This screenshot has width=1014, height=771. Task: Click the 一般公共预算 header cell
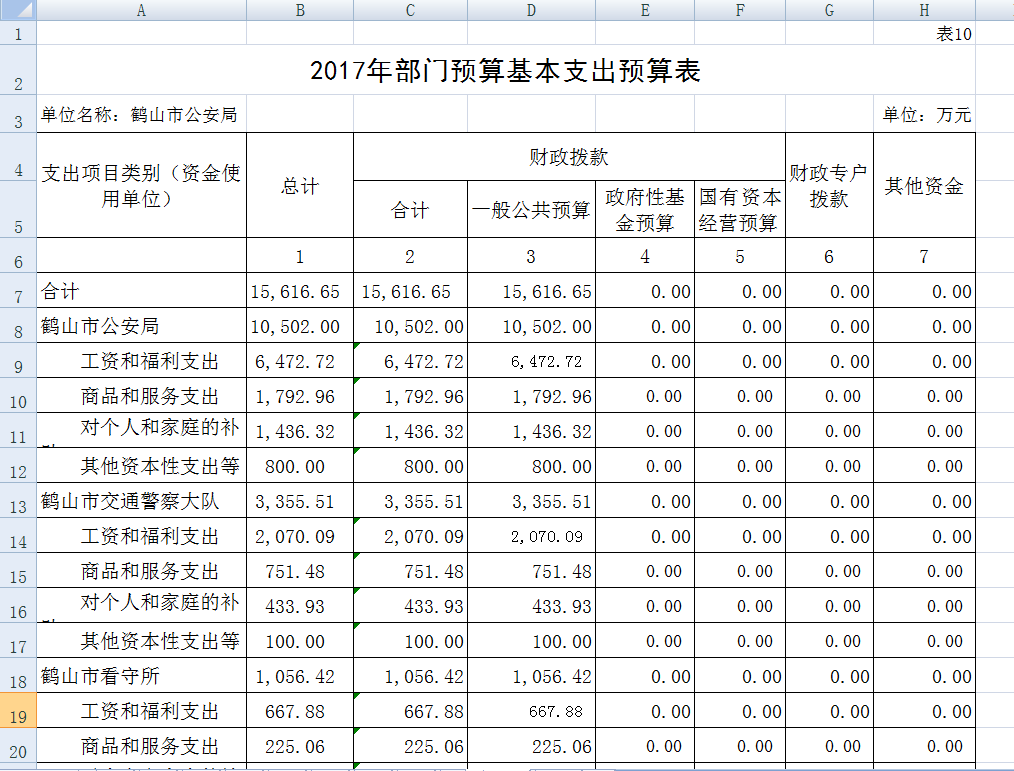tap(530, 210)
